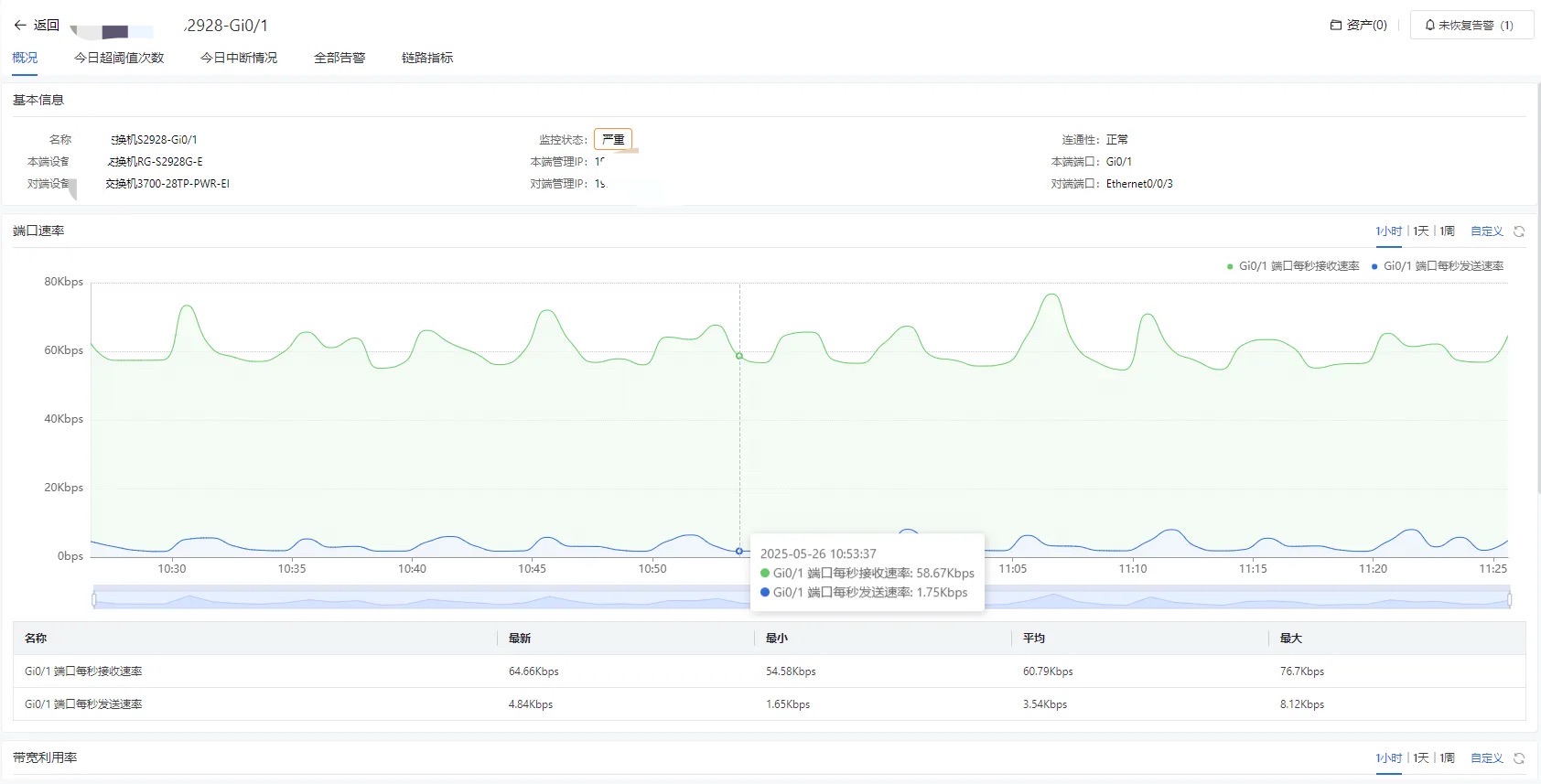
Task: Click the back arrow icon
Action: (20, 26)
